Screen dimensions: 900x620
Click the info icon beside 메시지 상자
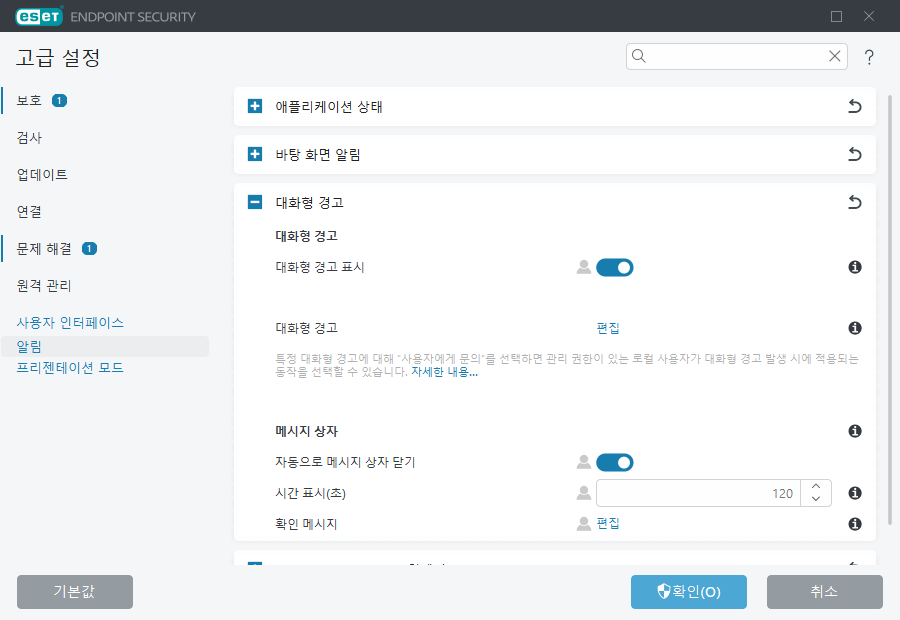point(854,430)
